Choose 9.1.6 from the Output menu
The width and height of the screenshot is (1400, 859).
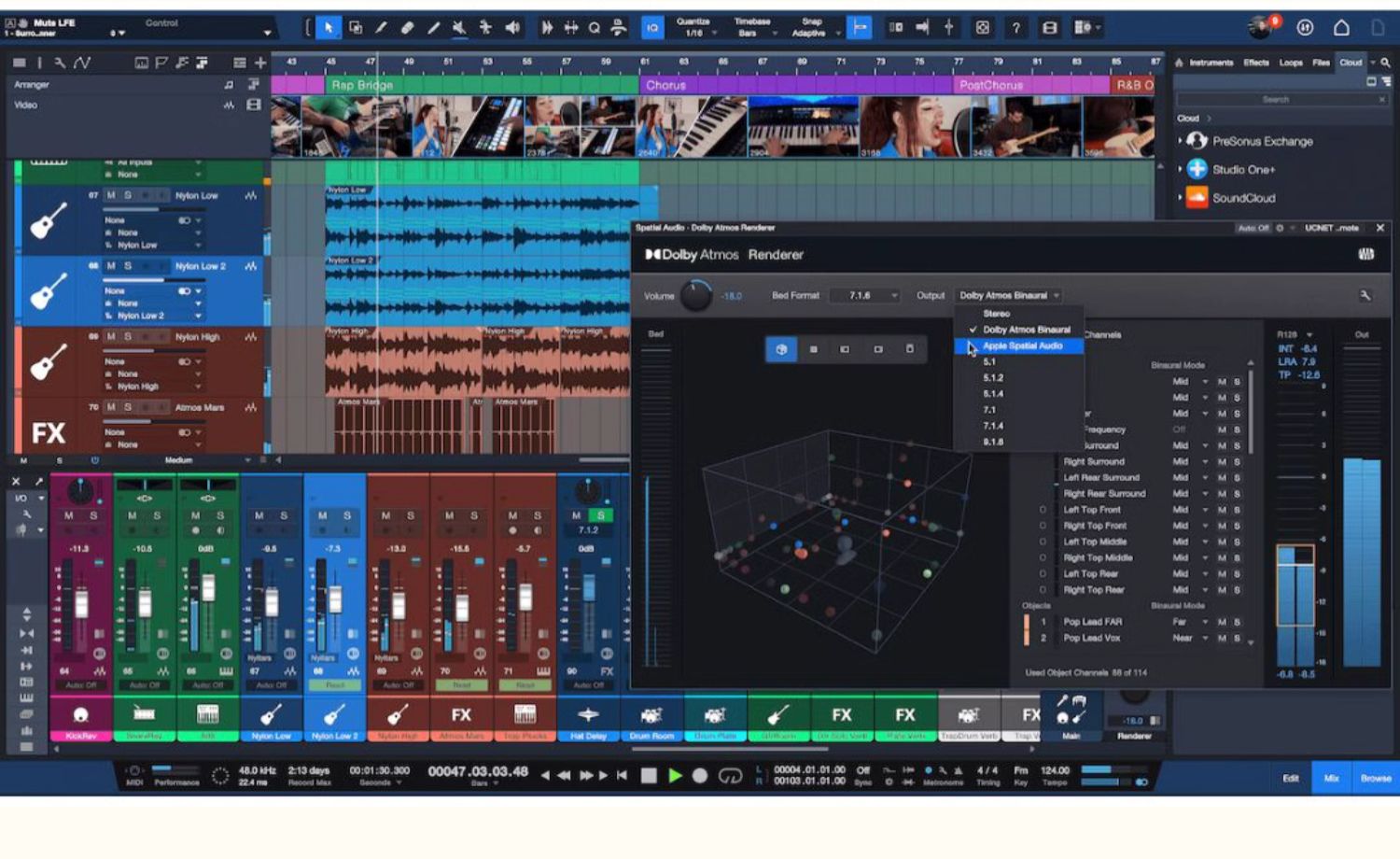pyautogui.click(x=993, y=442)
